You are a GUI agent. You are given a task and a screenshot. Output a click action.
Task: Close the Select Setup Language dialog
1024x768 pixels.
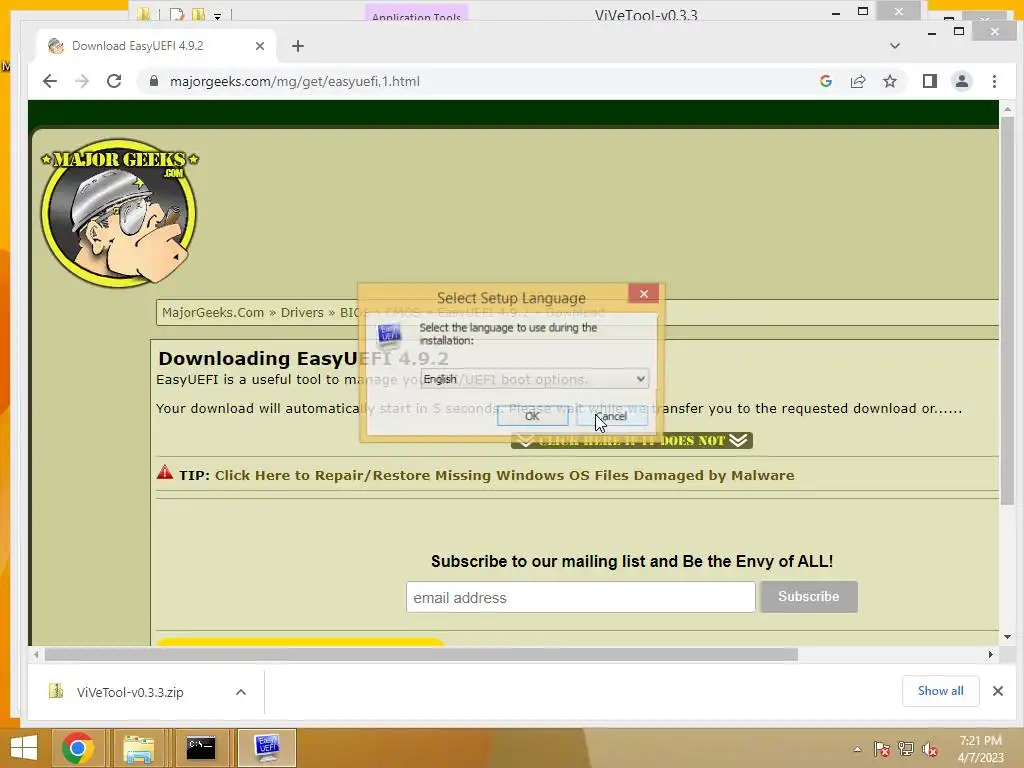[x=643, y=294]
